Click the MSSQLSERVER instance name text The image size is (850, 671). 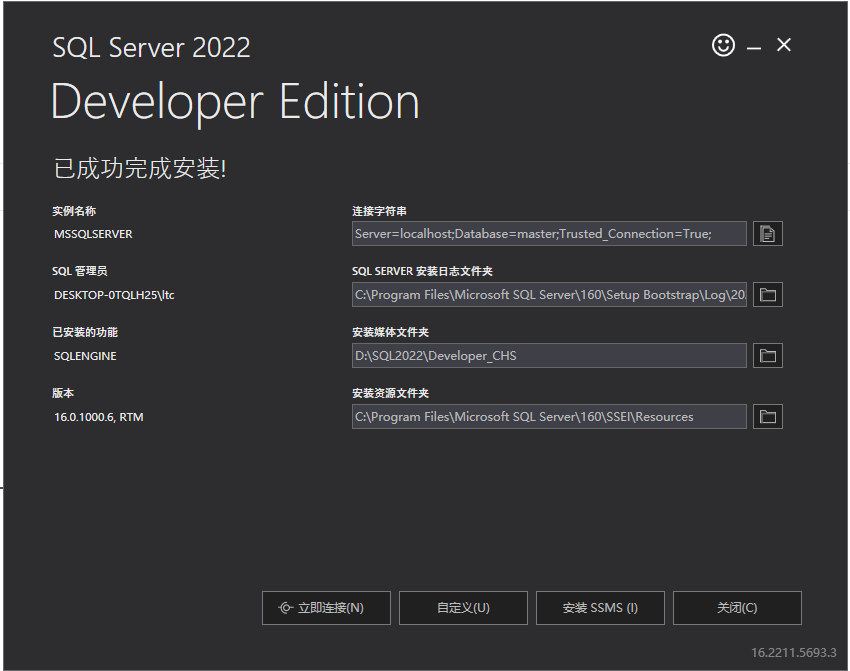[x=93, y=234]
